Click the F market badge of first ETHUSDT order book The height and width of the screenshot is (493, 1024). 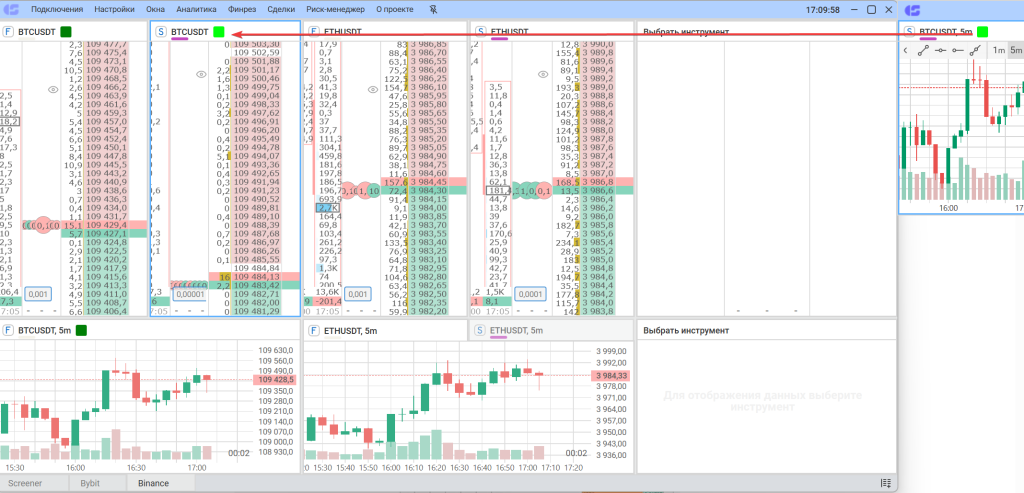pos(314,32)
